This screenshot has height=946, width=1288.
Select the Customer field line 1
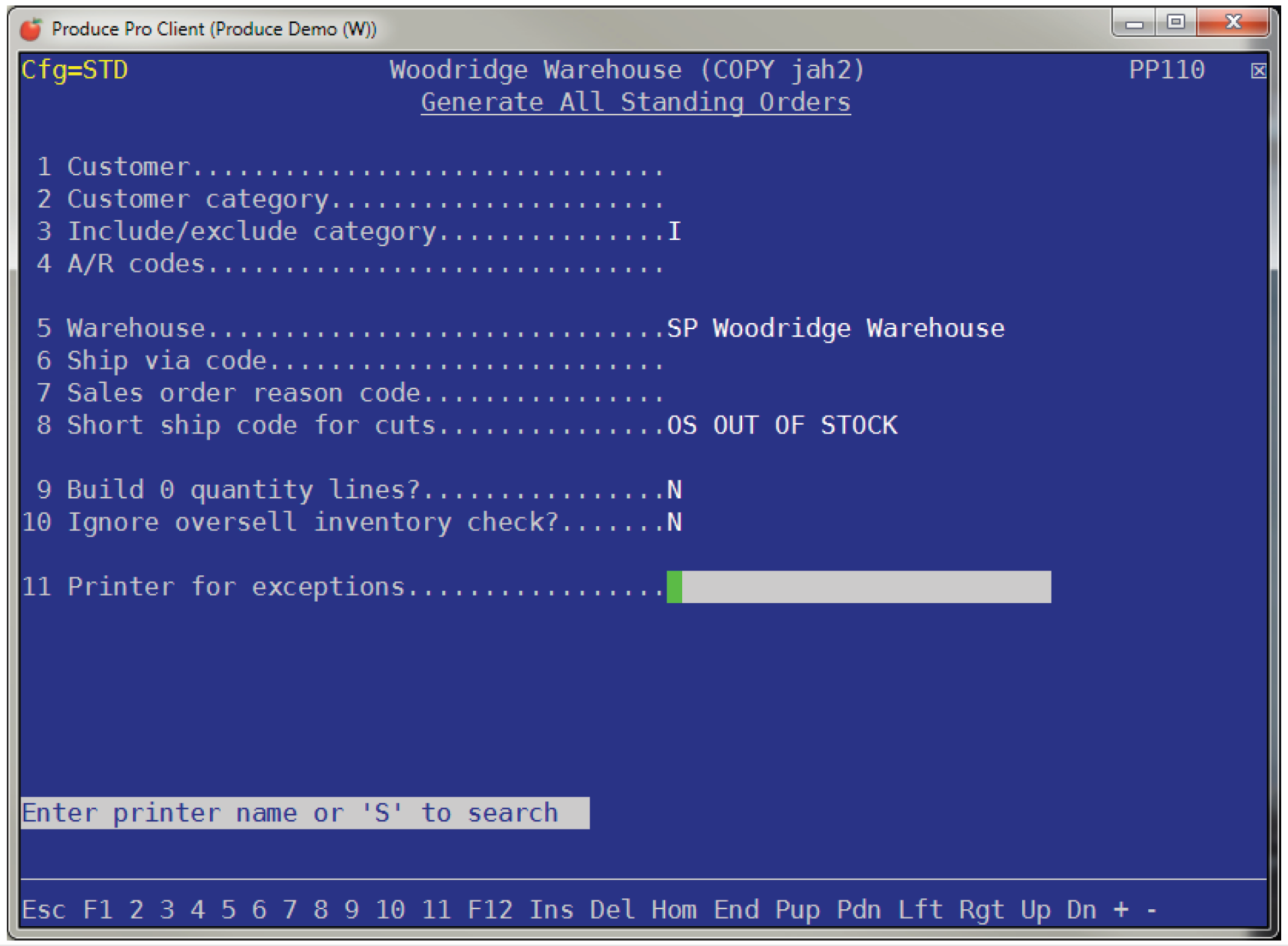coord(350,167)
